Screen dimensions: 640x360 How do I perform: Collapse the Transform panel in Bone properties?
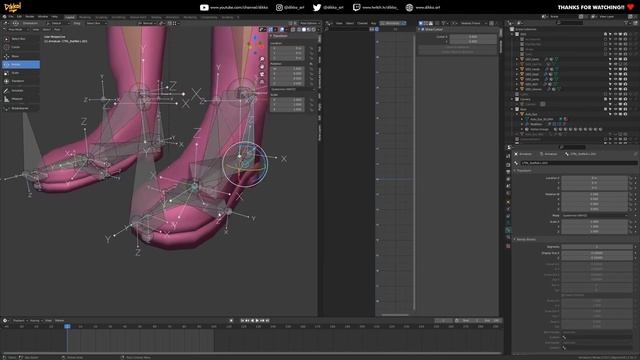524,171
